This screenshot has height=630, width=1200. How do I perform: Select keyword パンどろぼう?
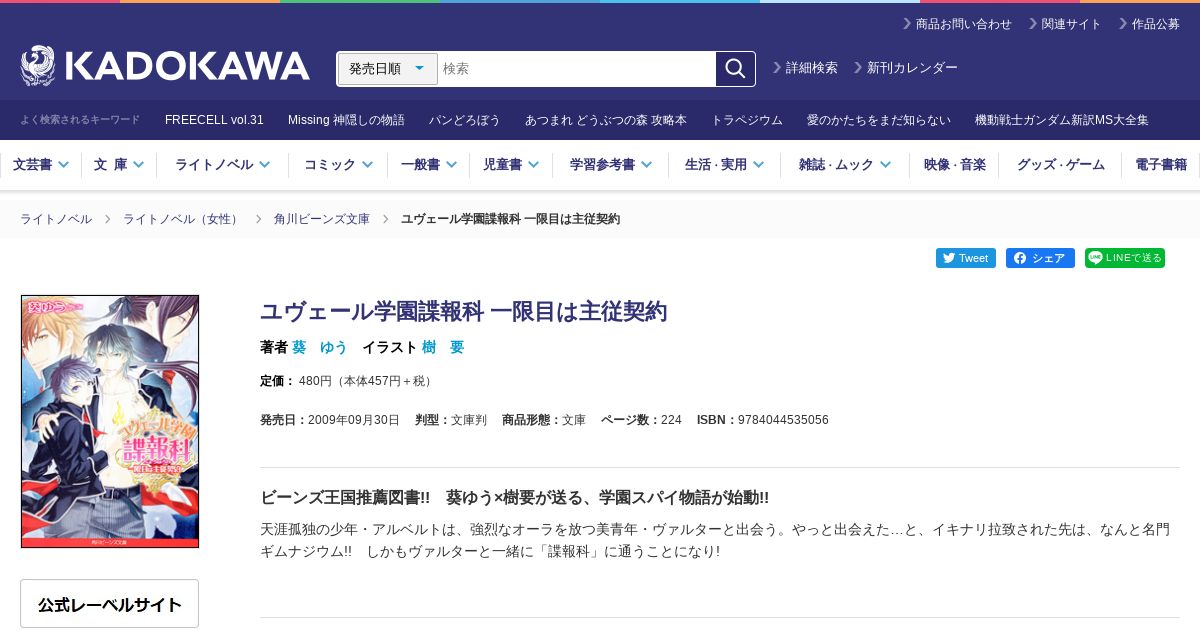click(x=465, y=120)
